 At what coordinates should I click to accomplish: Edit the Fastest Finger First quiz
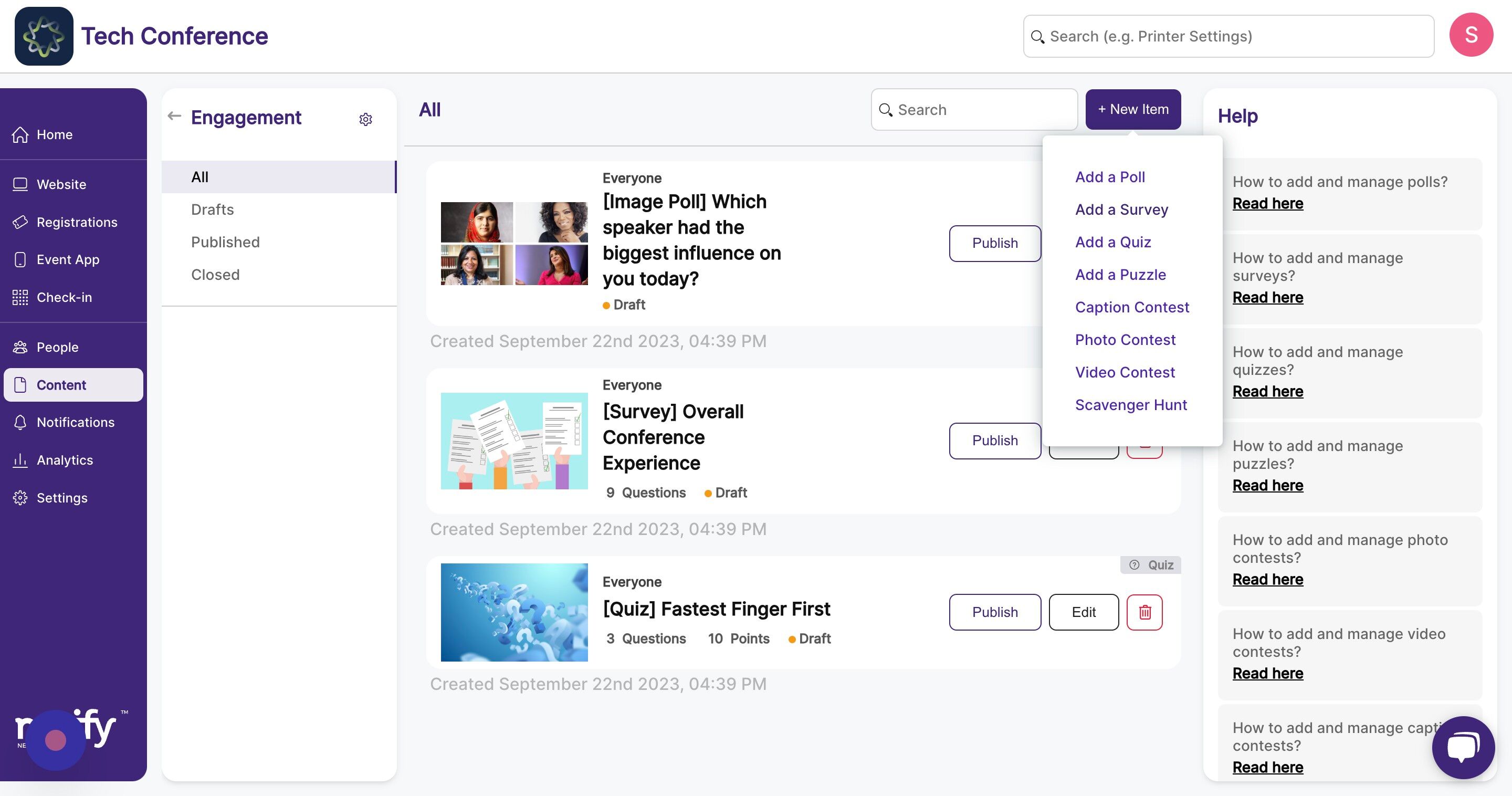tap(1083, 612)
